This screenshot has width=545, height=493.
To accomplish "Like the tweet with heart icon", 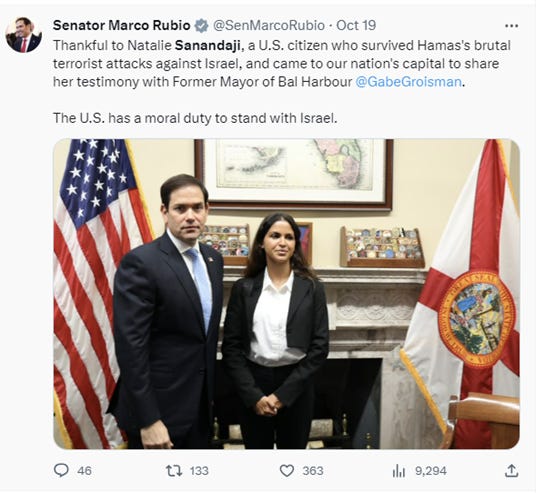I will tap(287, 471).
